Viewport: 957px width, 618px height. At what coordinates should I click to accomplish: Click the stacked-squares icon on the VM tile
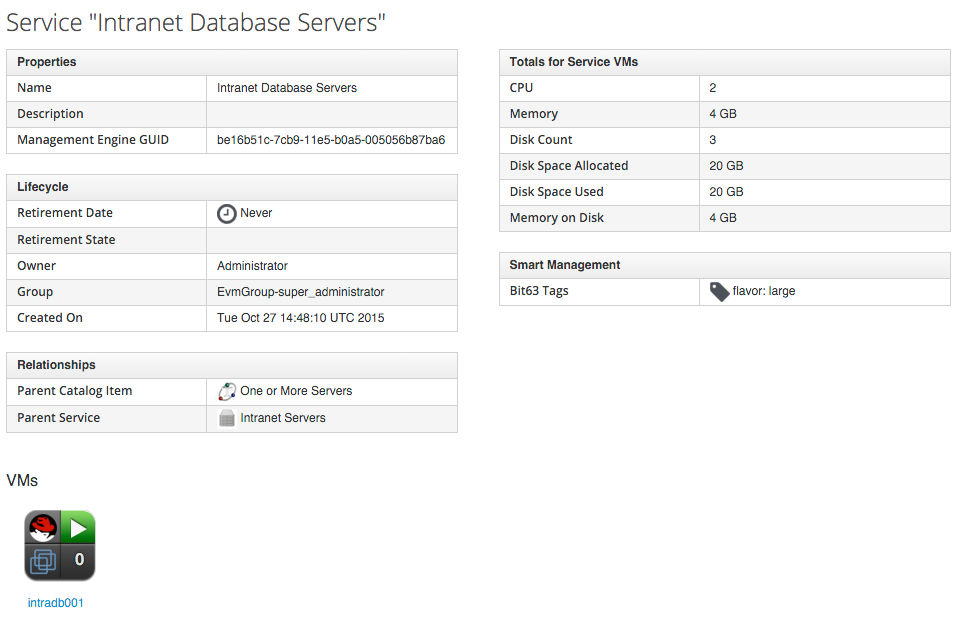click(43, 561)
